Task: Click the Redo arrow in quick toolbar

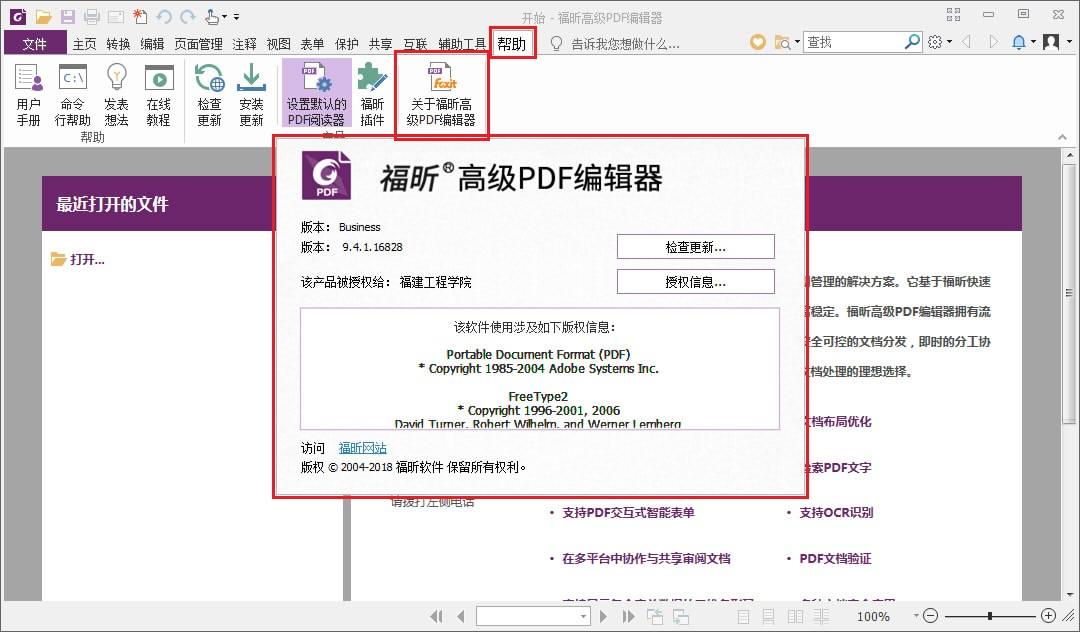Action: (187, 16)
